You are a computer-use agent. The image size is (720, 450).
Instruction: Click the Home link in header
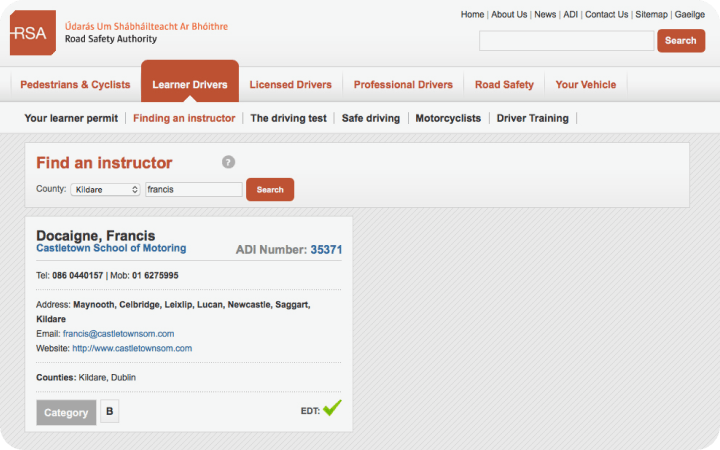[472, 14]
